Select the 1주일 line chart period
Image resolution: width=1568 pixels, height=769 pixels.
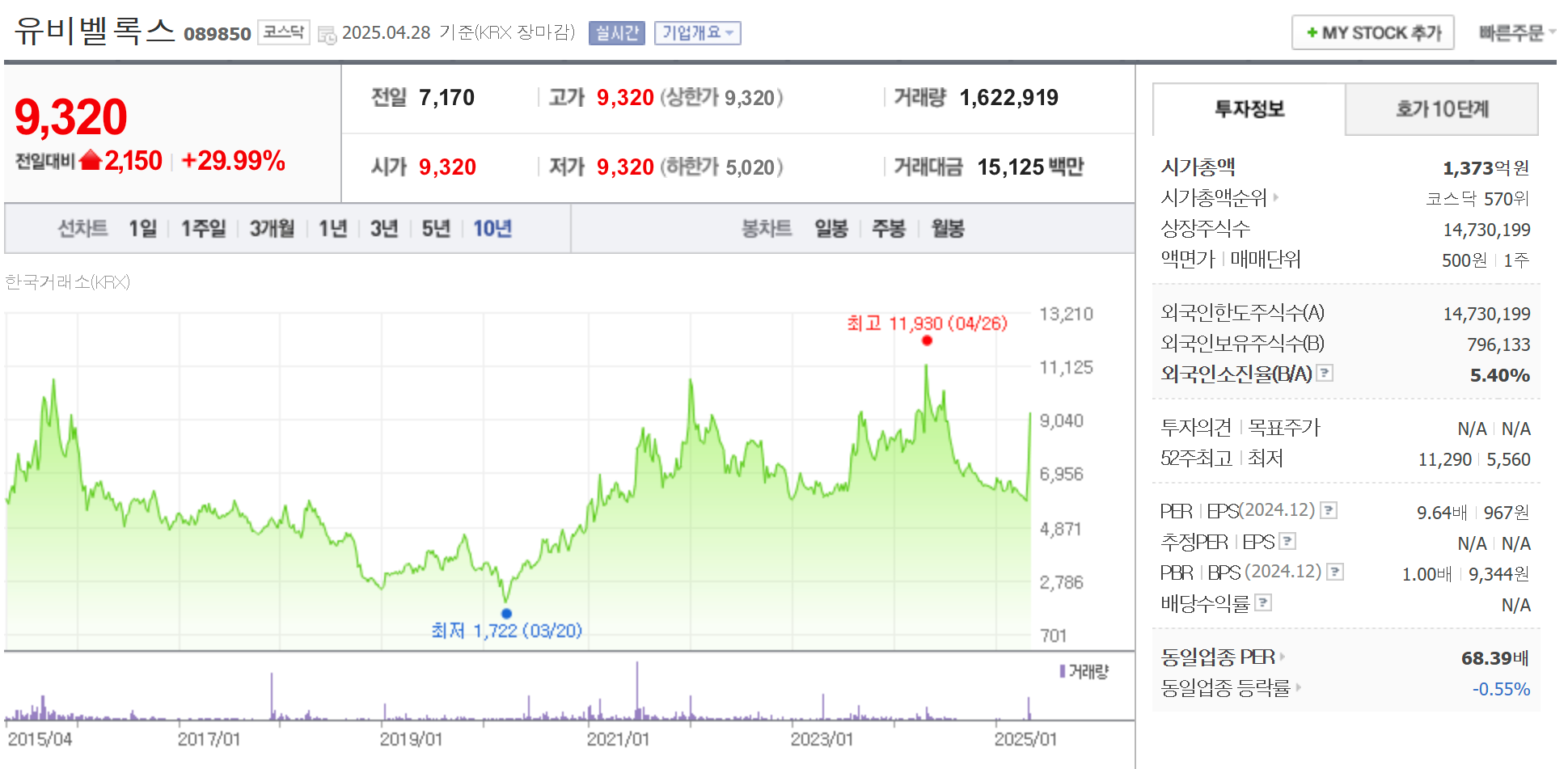coord(203,228)
